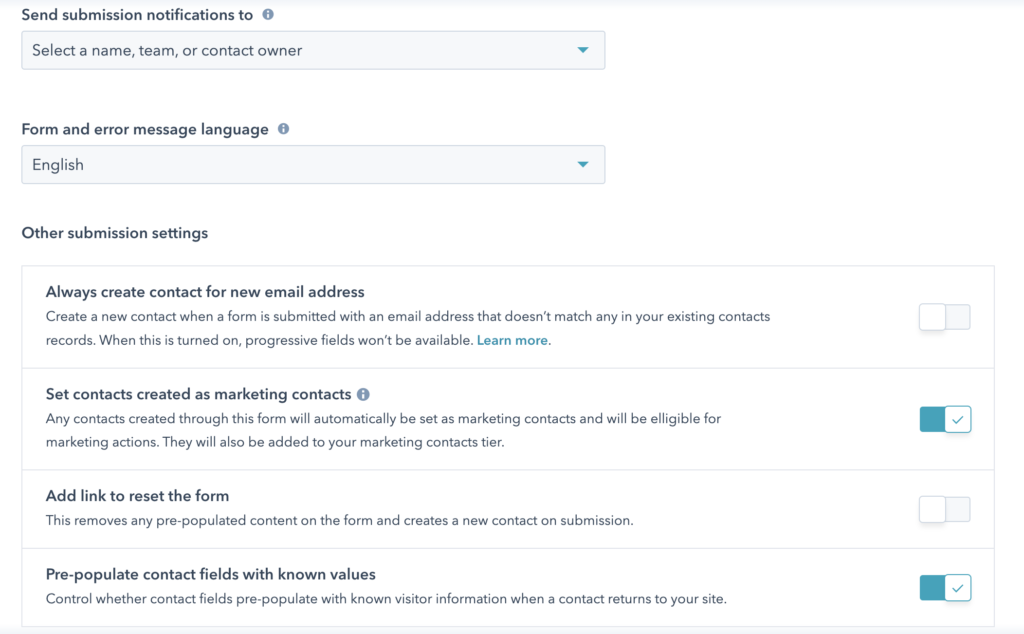Click the description starting 'Create a new contact when a form'
The width and height of the screenshot is (1024, 634).
408,328
